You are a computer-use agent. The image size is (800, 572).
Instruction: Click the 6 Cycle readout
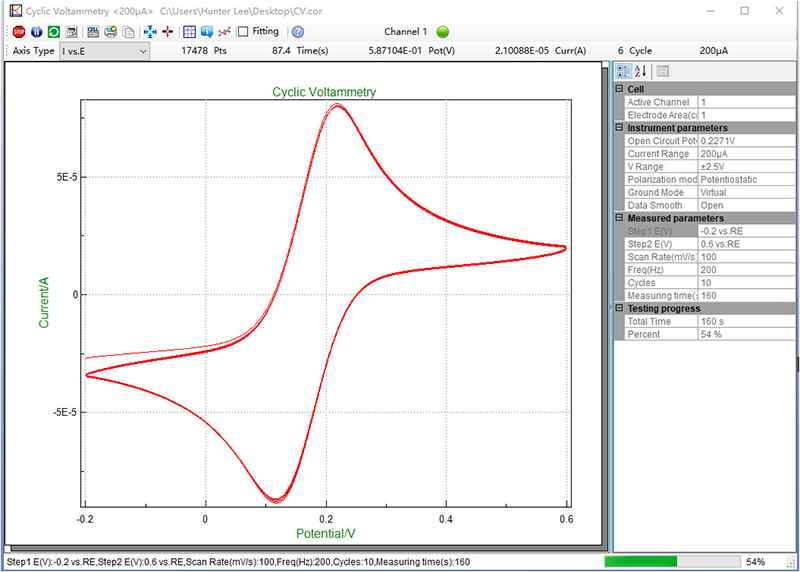635,51
